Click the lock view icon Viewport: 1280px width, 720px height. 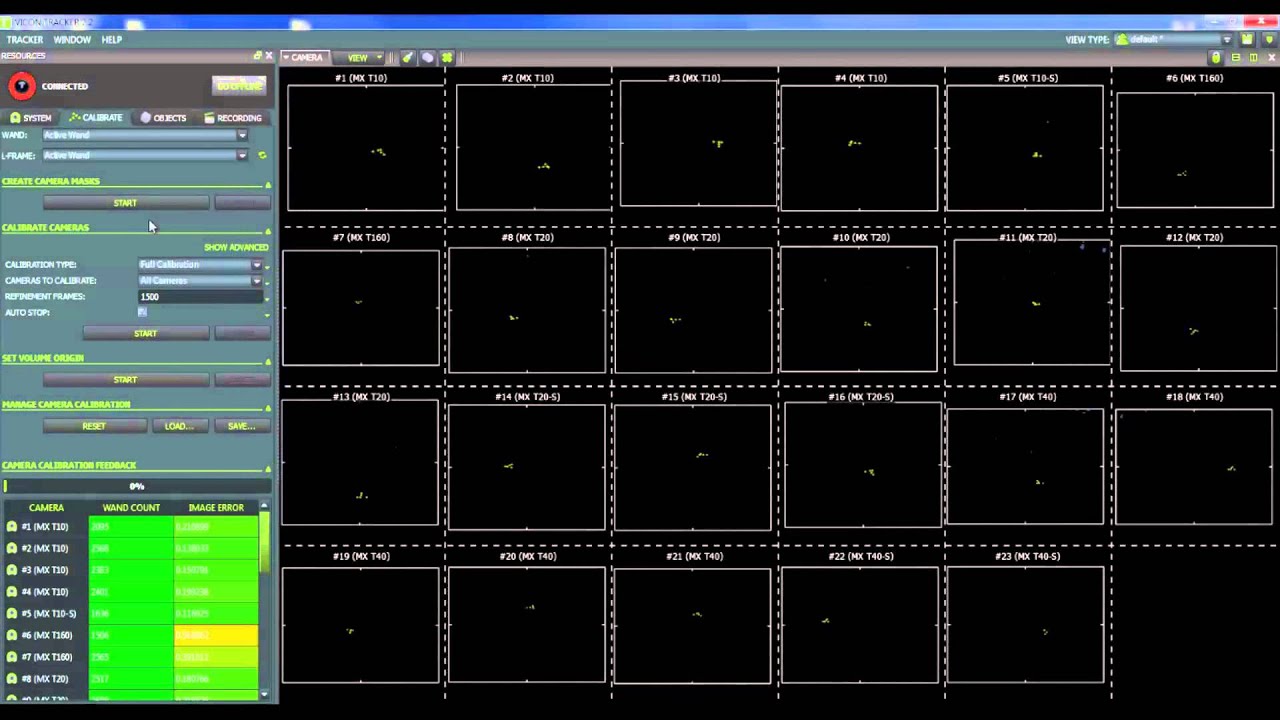point(1214,57)
